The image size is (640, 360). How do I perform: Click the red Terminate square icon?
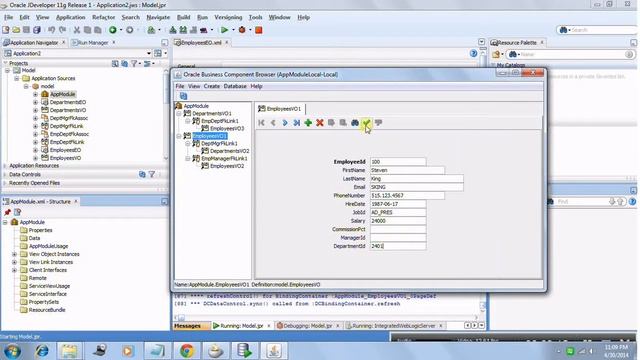(258, 30)
